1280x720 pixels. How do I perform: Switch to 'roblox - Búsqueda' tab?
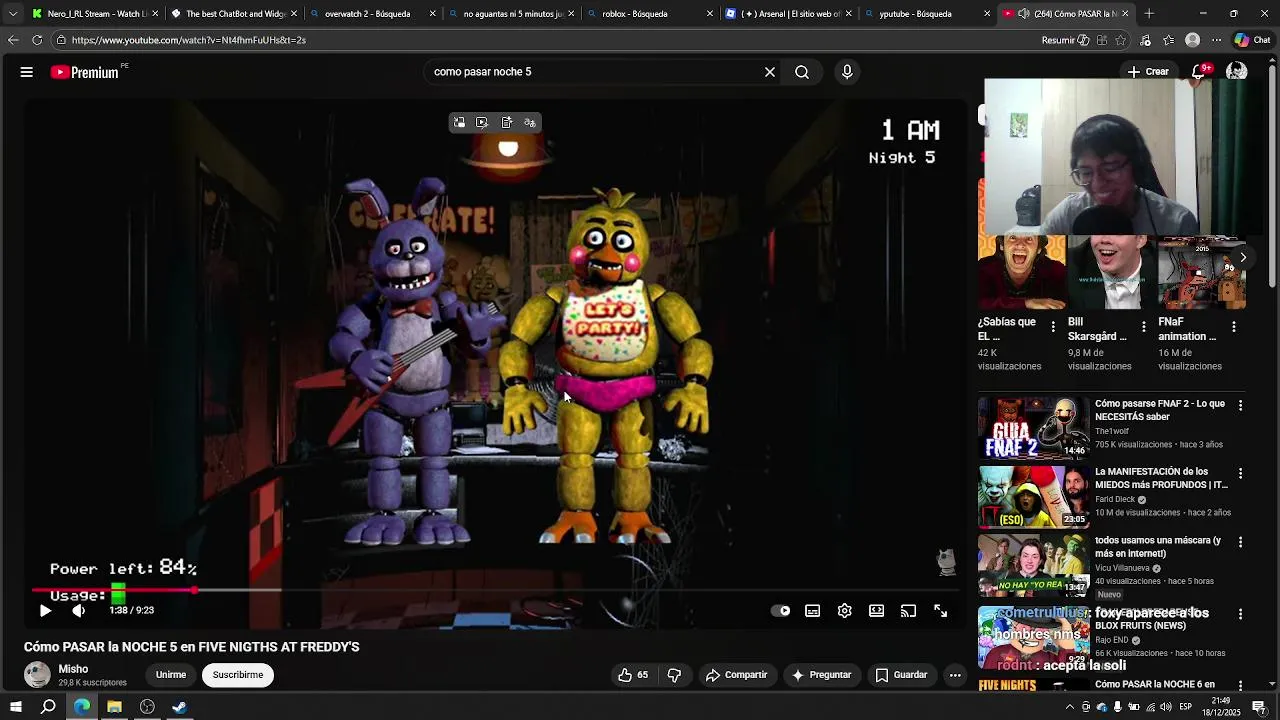click(x=650, y=14)
